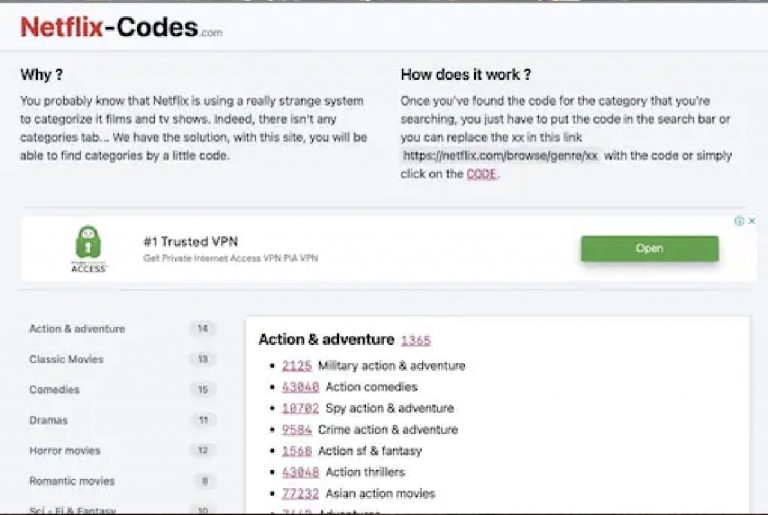Open Horror movies category
The width and height of the screenshot is (768, 515).
coord(65,451)
